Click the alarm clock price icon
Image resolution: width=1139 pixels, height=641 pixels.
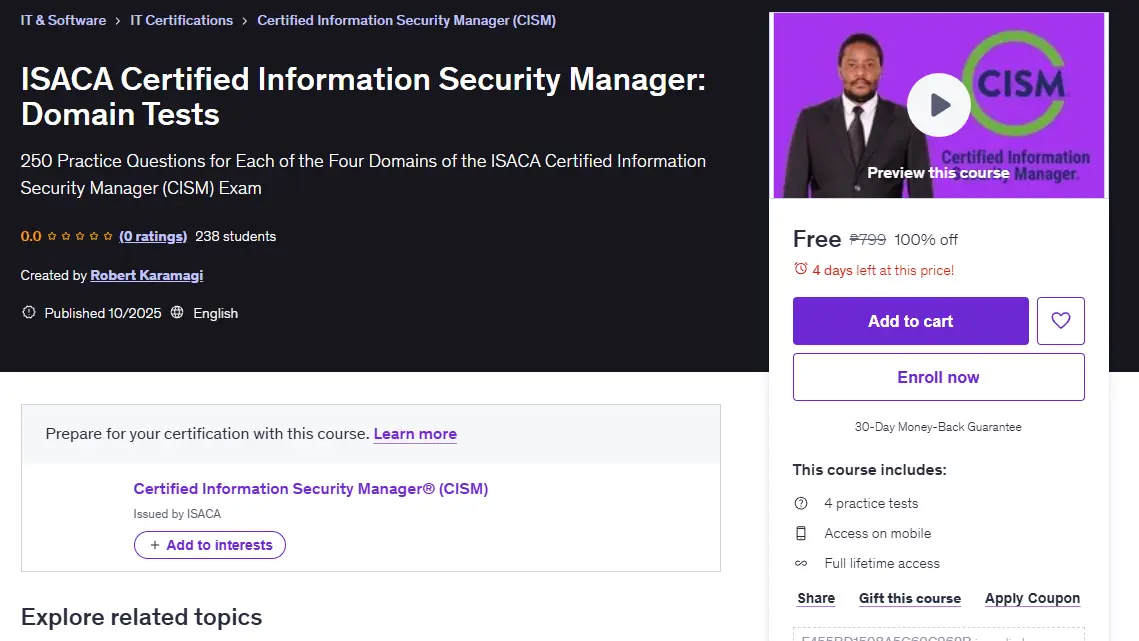tap(800, 269)
